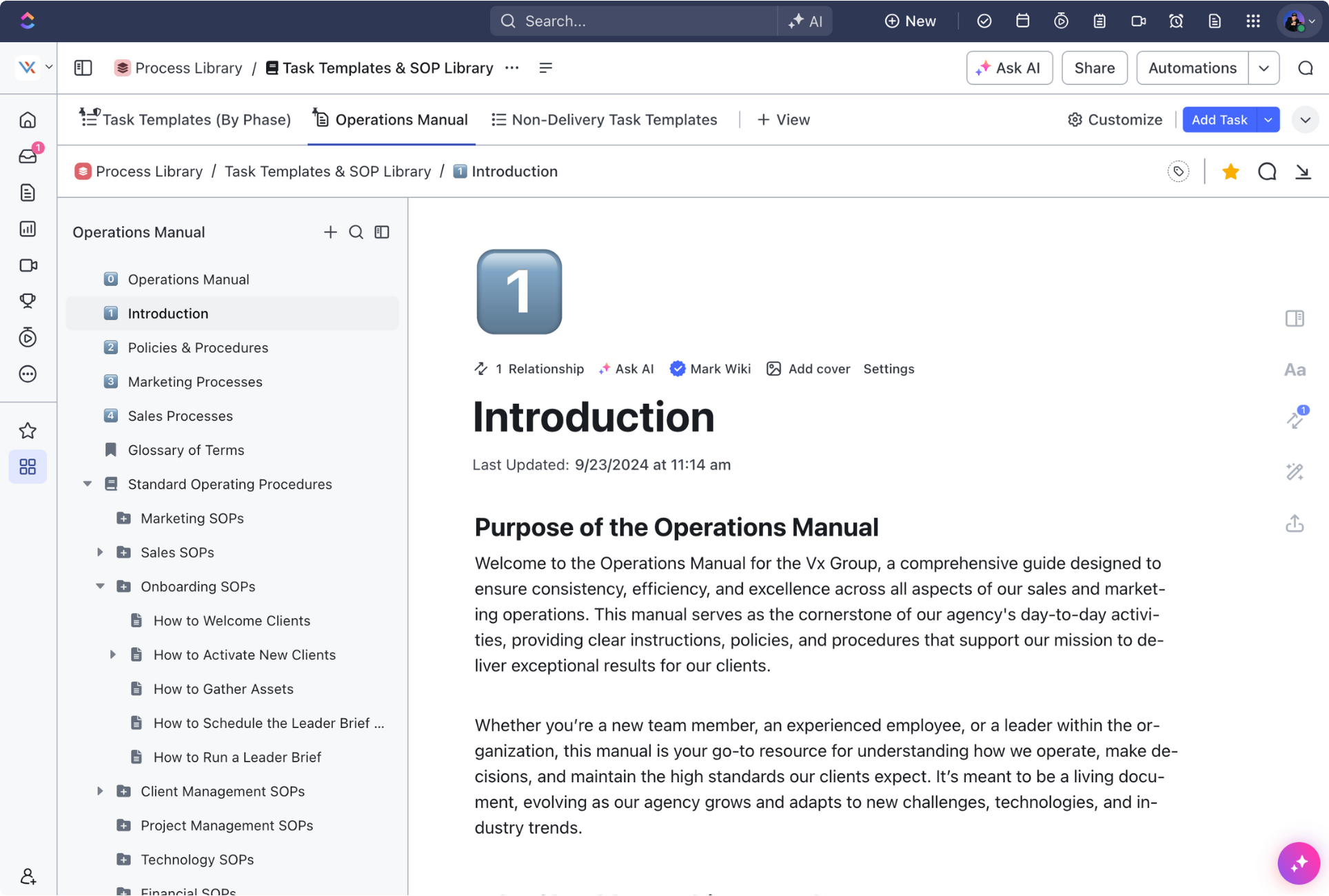Viewport: 1329px width, 896px height.
Task: Click the typography Aa icon
Action: 1295,370
